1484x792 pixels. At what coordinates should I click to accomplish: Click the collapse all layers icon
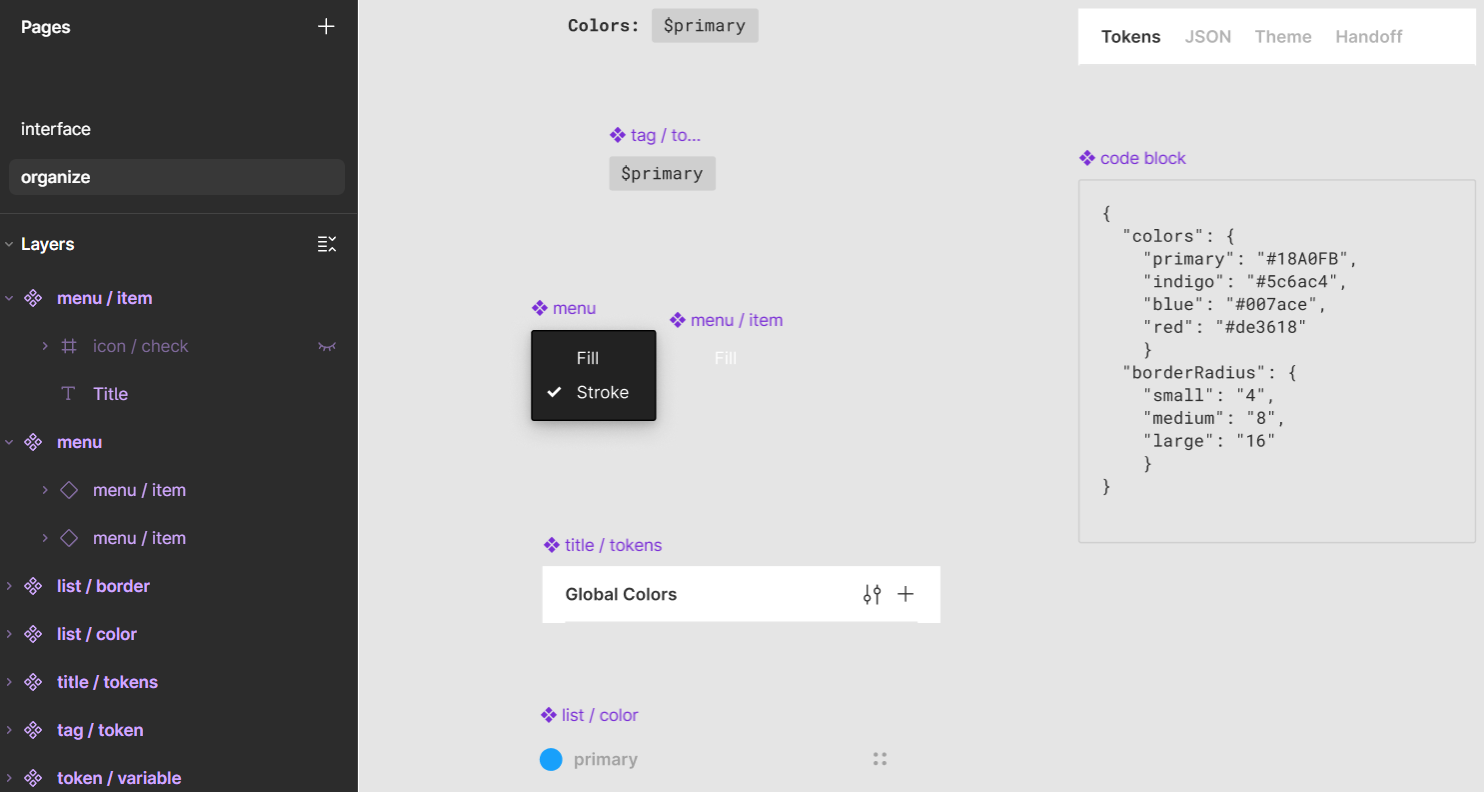coord(326,244)
